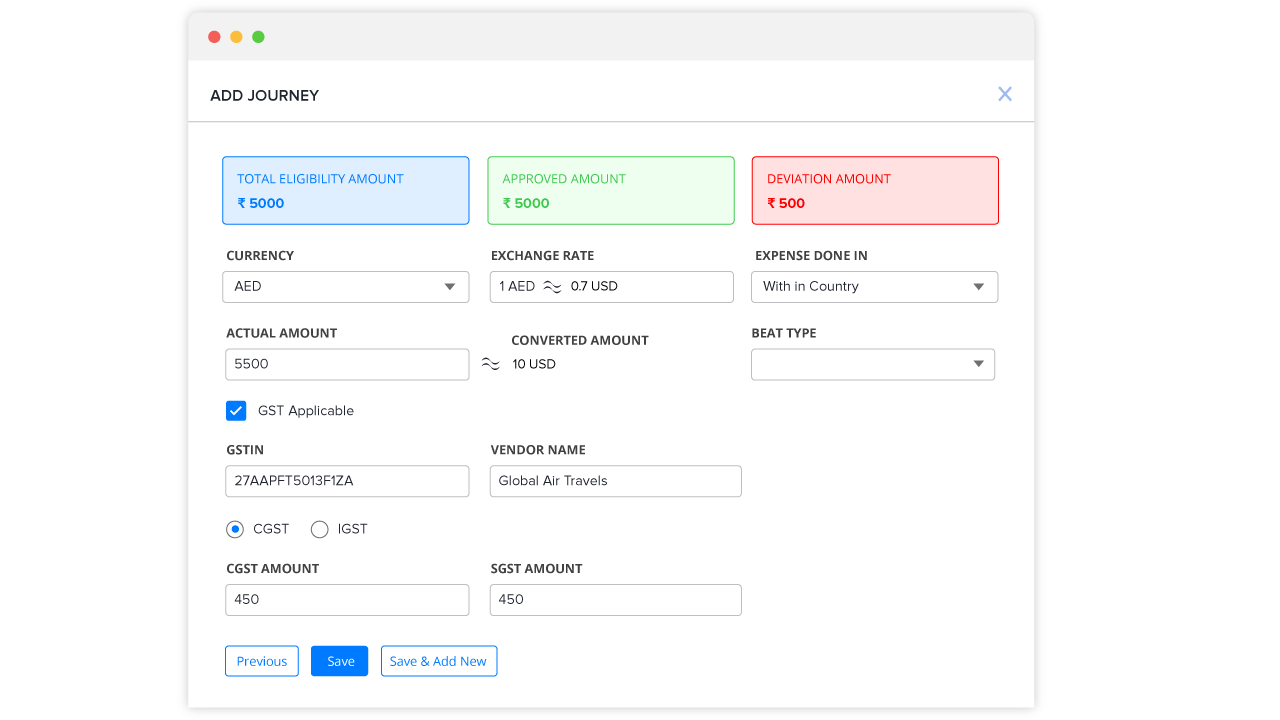Click the Save & Add New button

click(439, 660)
